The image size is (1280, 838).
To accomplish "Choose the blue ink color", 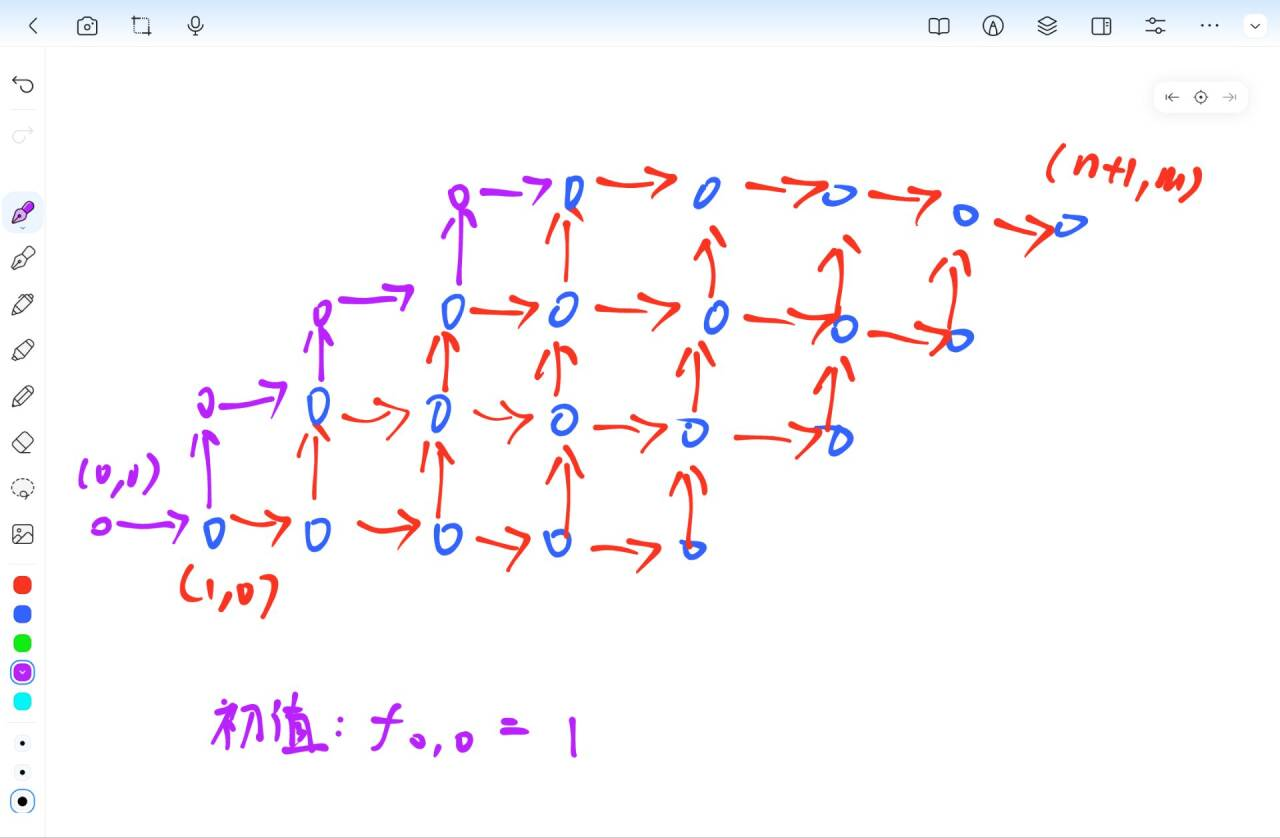I will point(22,614).
